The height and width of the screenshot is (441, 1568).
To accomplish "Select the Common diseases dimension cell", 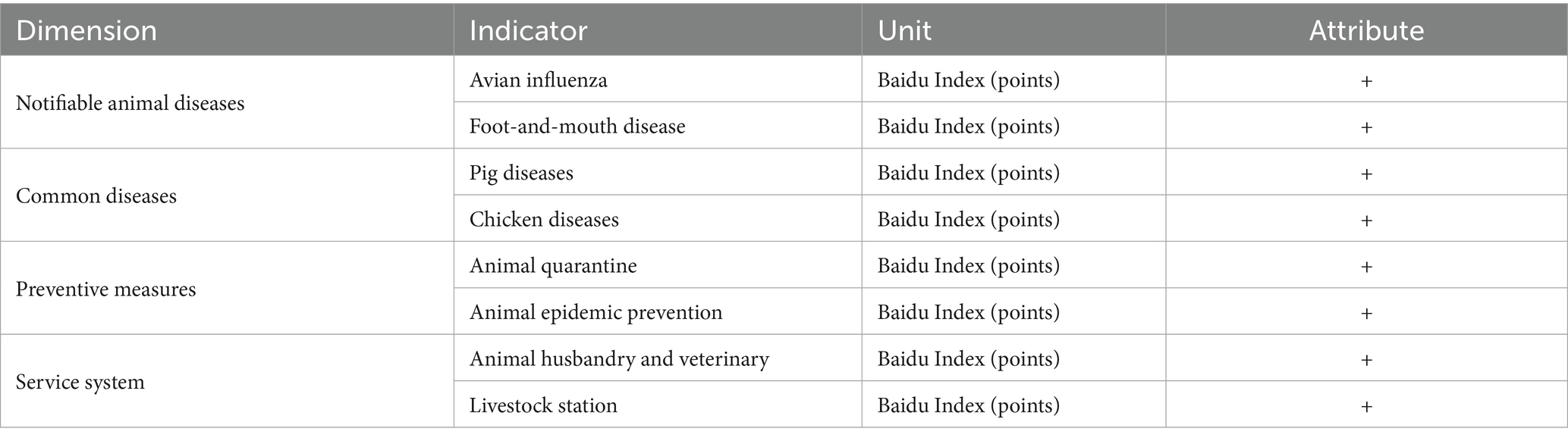I will click(96, 196).
